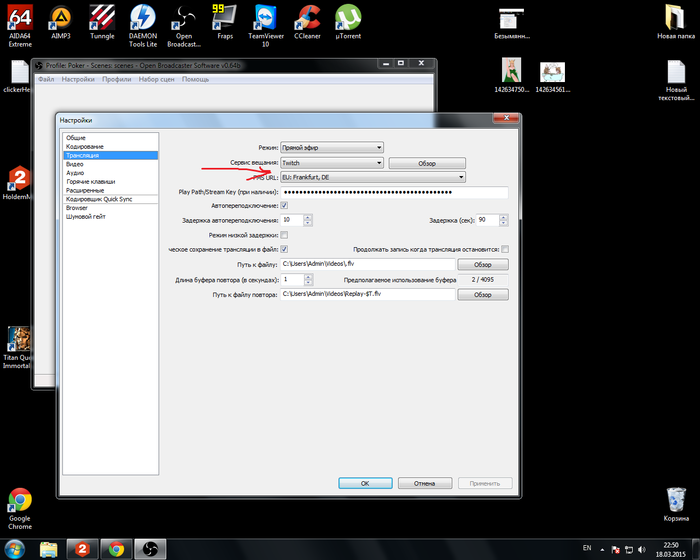Open Сервис вещания dropdown (Twitch)

332,163
